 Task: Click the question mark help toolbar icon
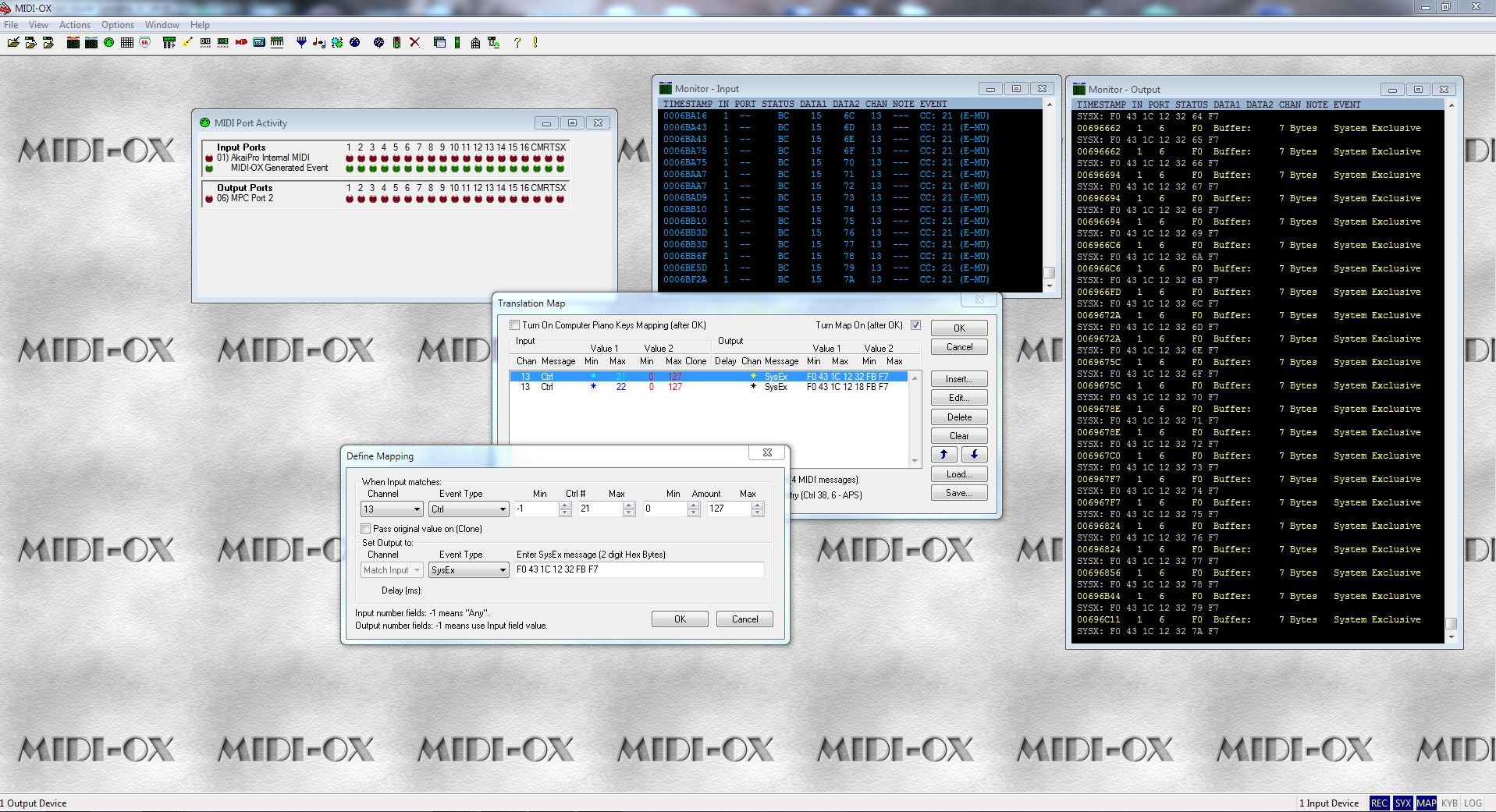coord(517,42)
